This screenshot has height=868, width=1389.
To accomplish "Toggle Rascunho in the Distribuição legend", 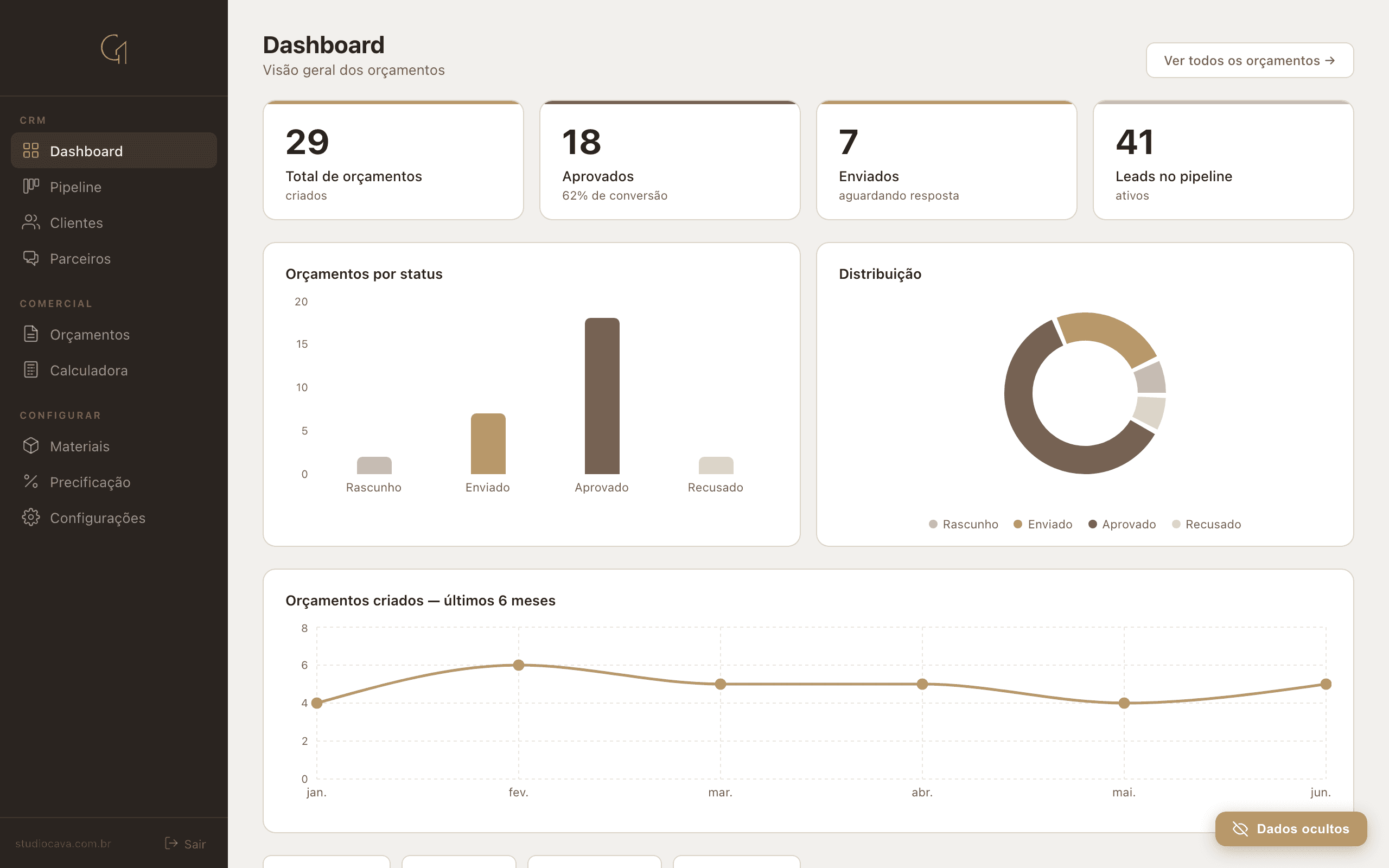I will point(963,524).
